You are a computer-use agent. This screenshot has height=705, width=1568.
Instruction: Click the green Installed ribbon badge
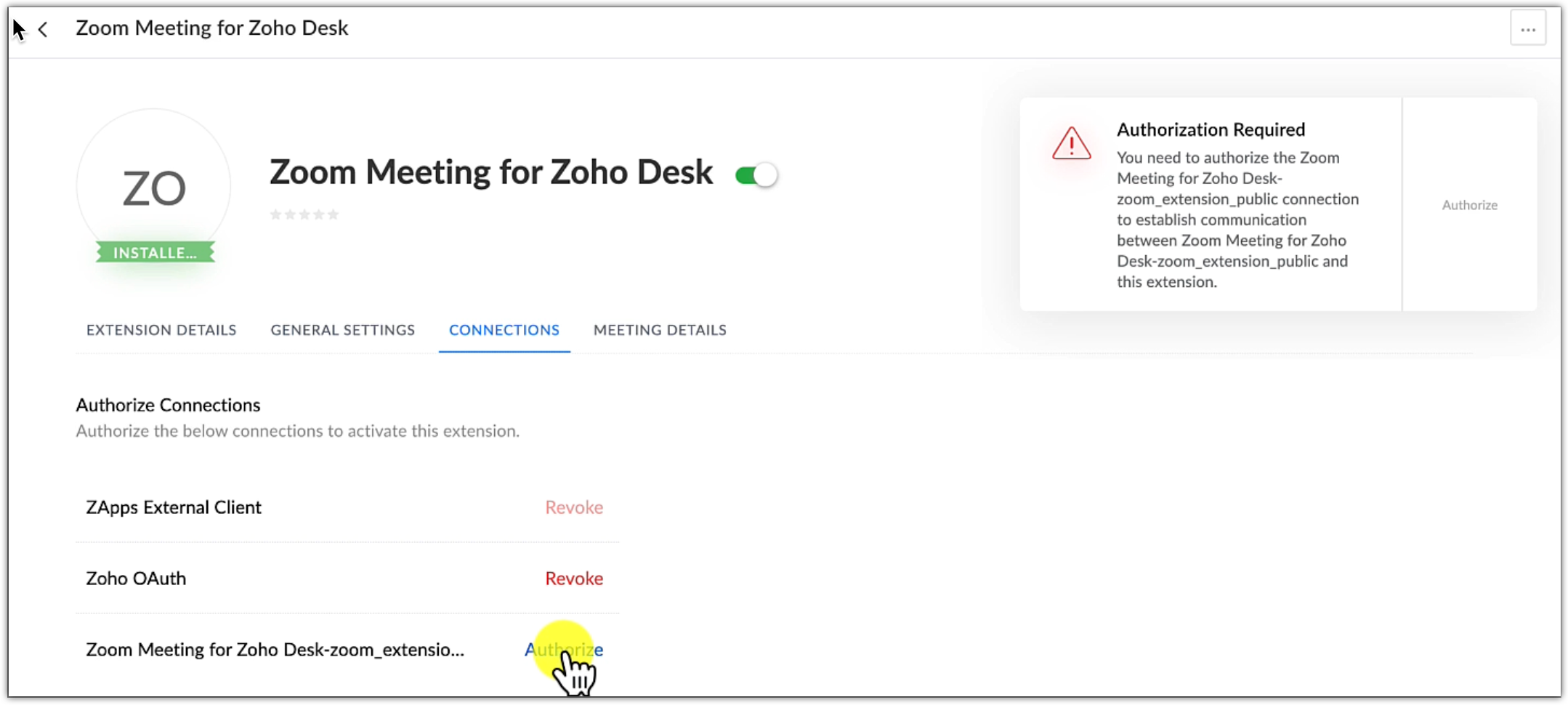155,253
